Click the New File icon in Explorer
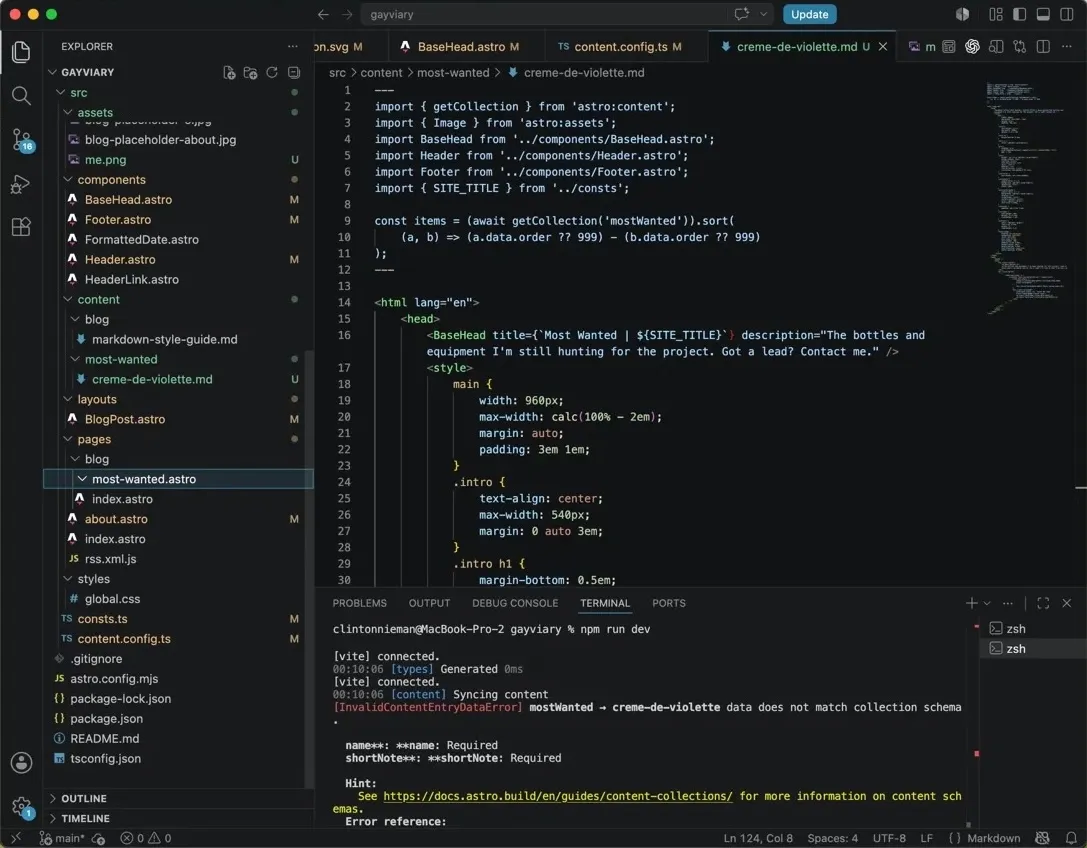Viewport: 1087px width, 848px height. [x=229, y=73]
